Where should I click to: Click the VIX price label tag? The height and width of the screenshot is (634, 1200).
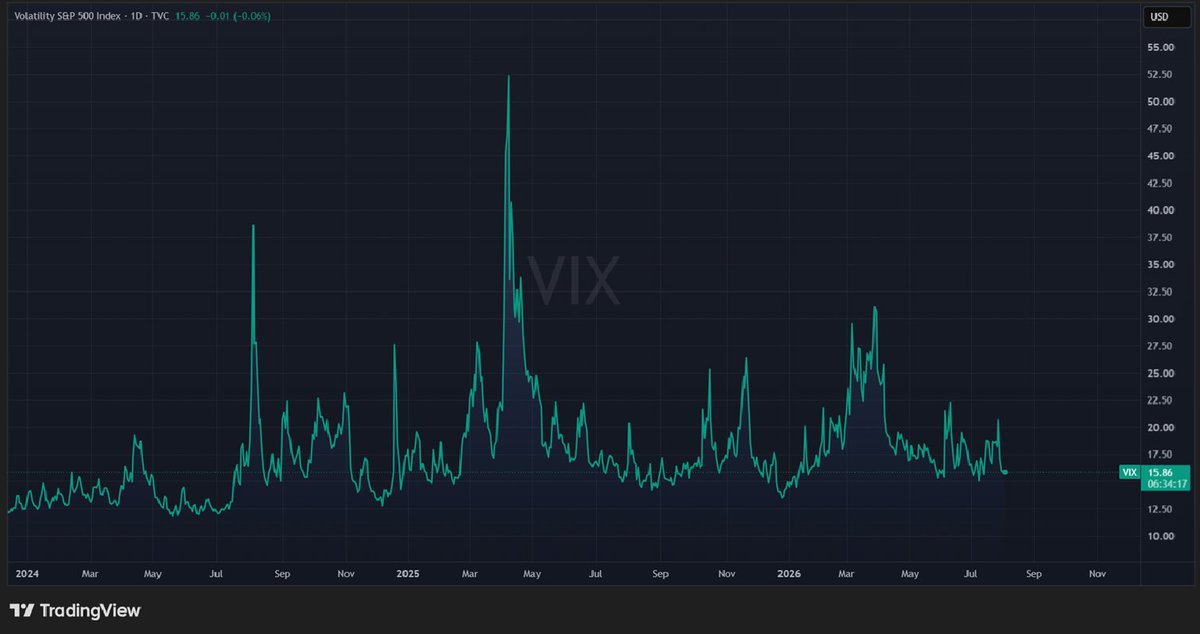point(1131,472)
